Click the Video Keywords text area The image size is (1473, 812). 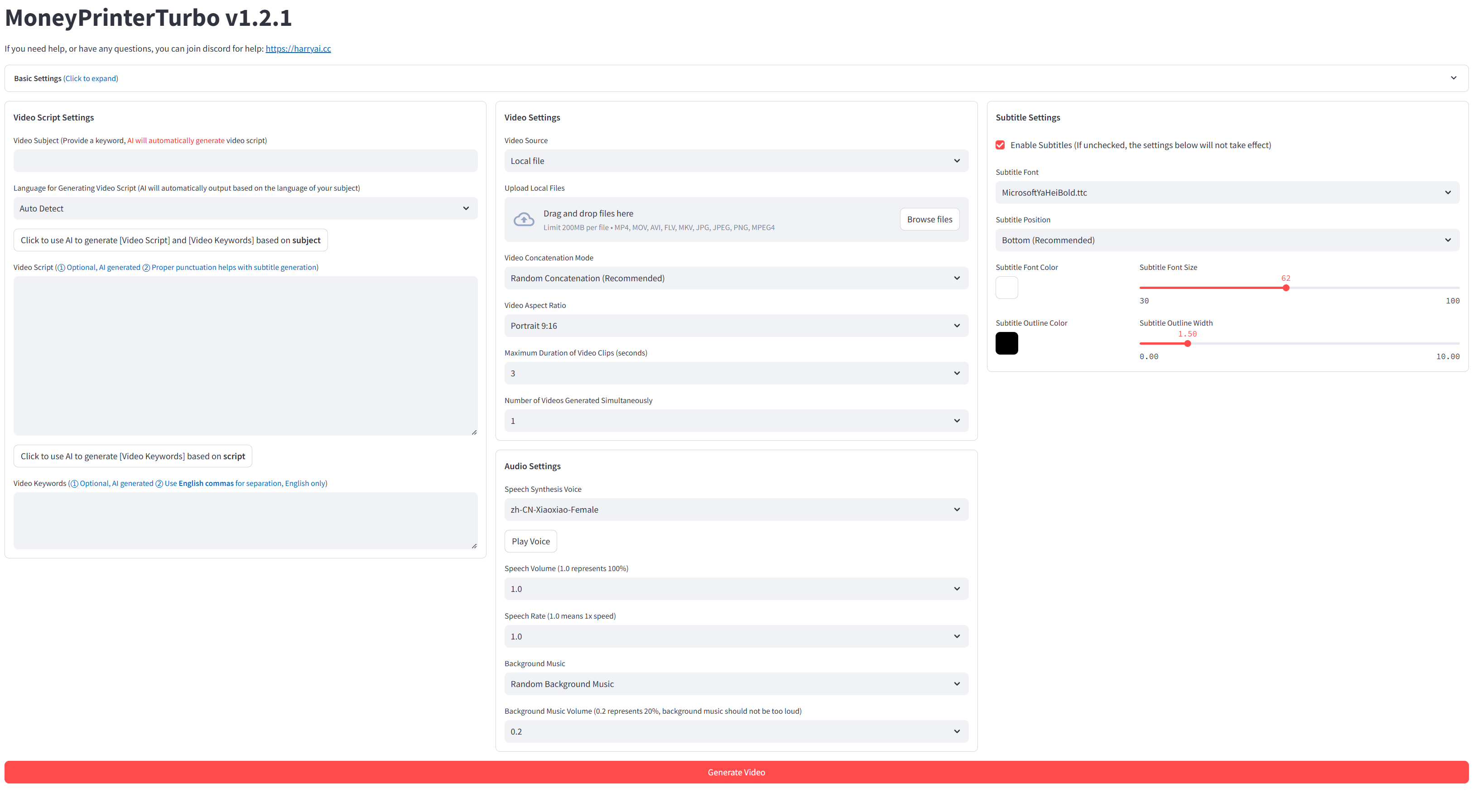246,520
